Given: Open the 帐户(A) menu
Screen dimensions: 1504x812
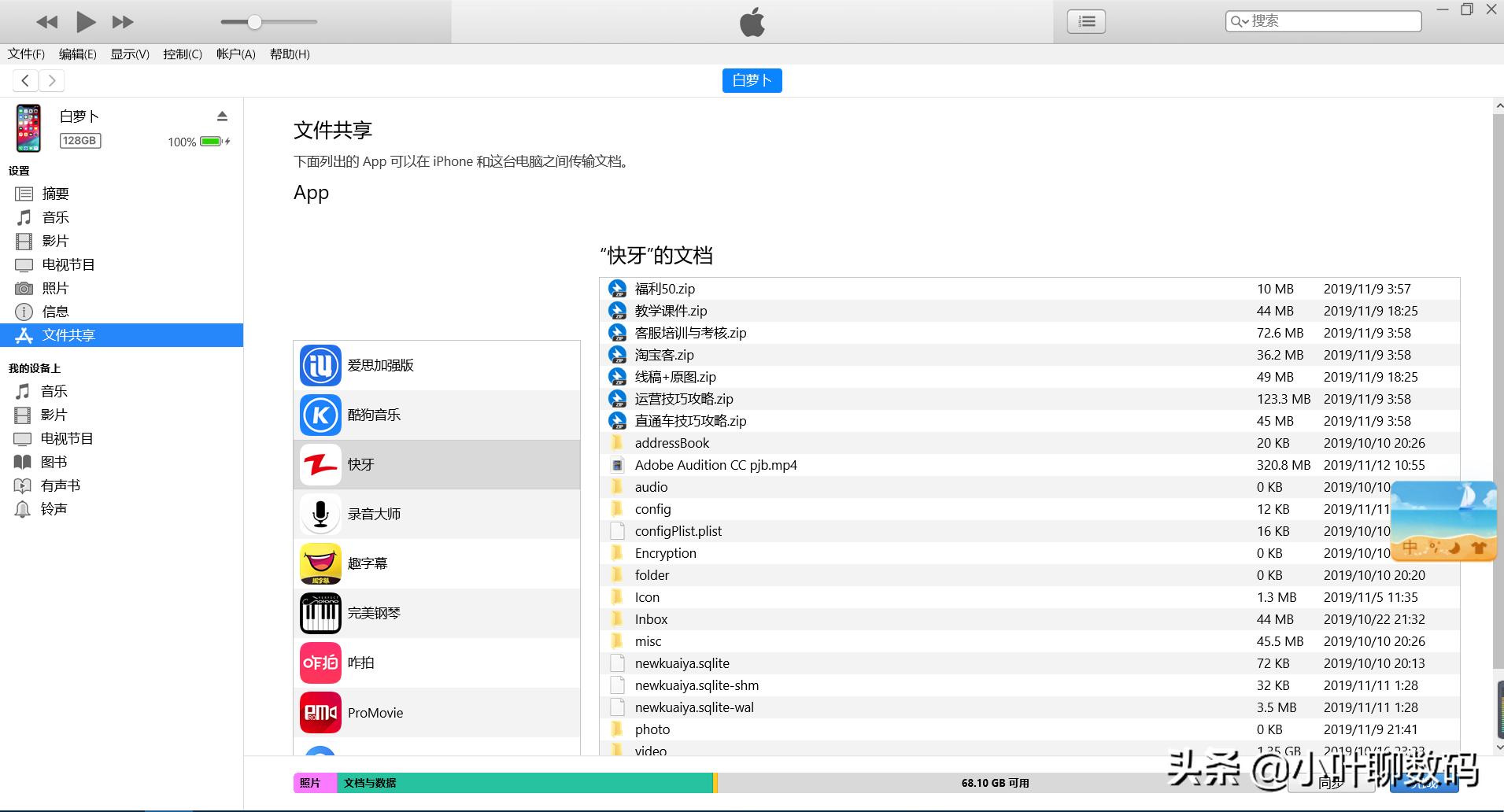Looking at the screenshot, I should click(235, 54).
